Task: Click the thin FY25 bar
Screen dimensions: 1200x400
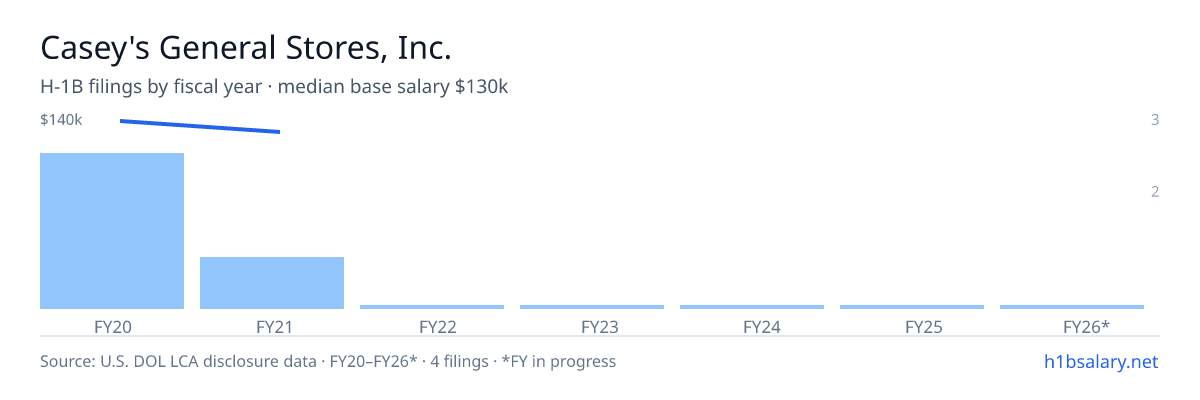Action: click(x=912, y=307)
